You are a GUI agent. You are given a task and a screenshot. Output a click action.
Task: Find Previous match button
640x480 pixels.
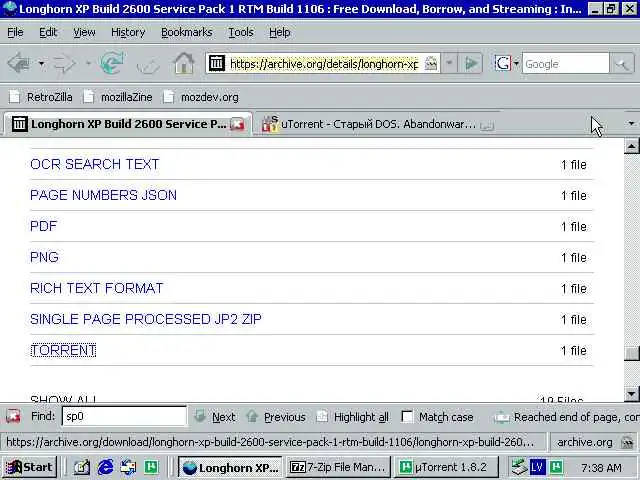click(x=276, y=417)
